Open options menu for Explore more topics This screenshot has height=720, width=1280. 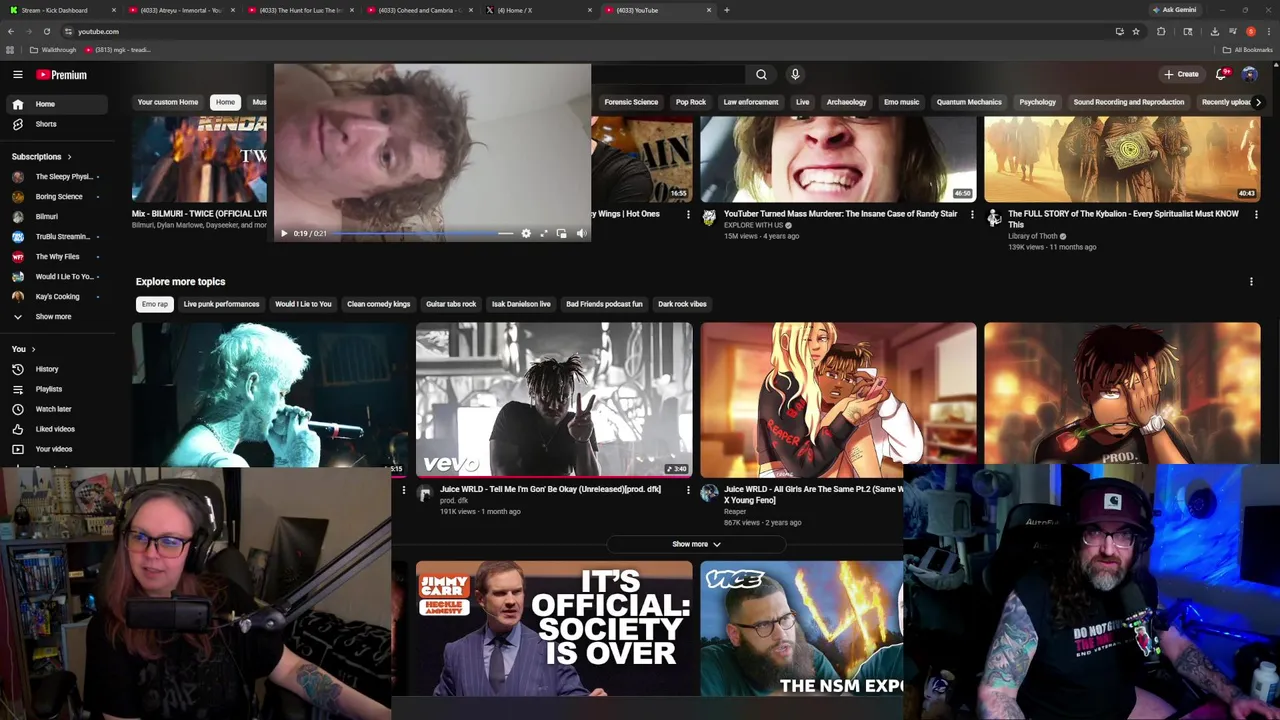coord(1251,282)
